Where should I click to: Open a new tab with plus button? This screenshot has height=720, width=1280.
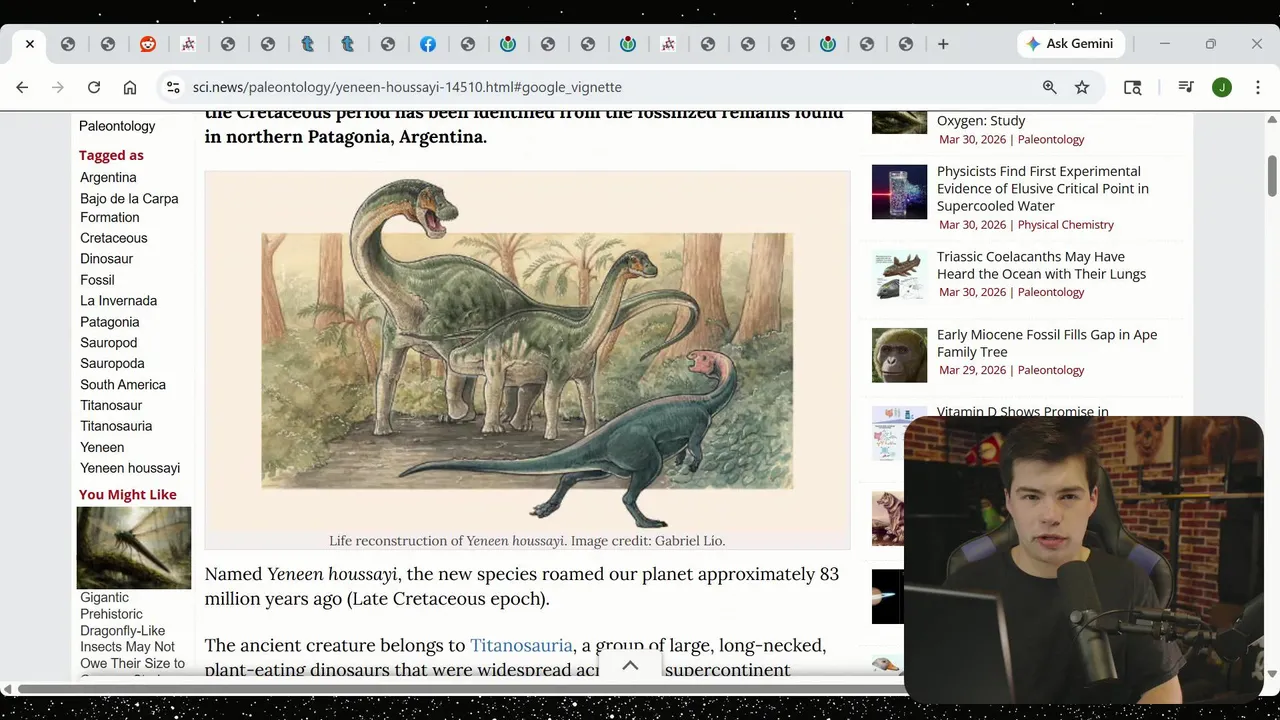point(943,44)
